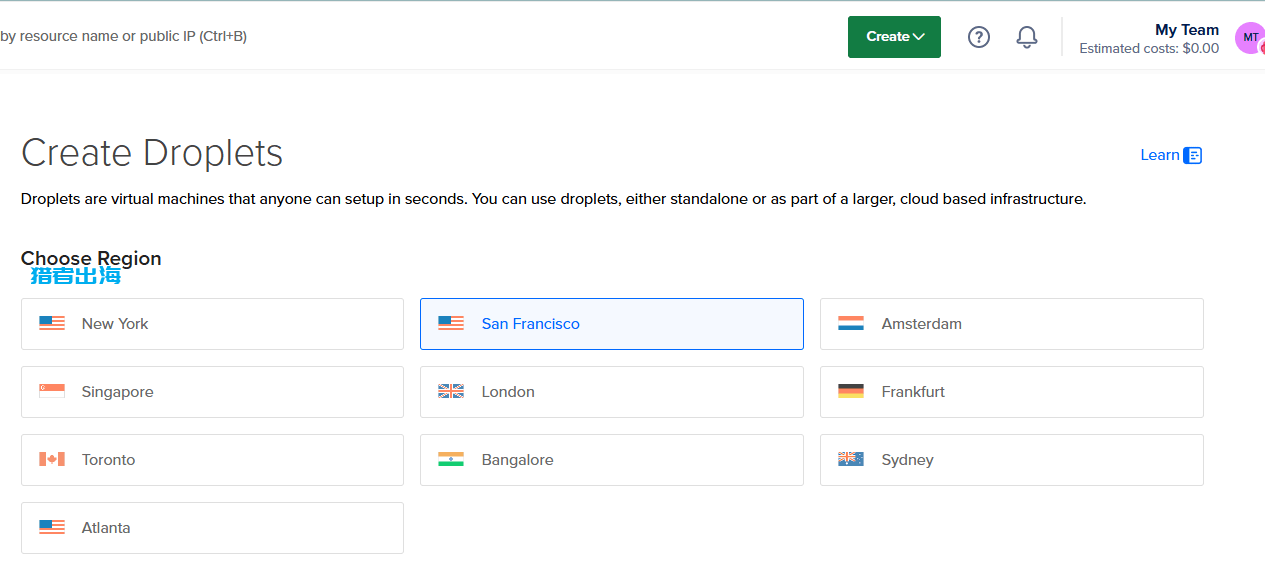Click the German flag beside Frankfurt

[851, 391]
